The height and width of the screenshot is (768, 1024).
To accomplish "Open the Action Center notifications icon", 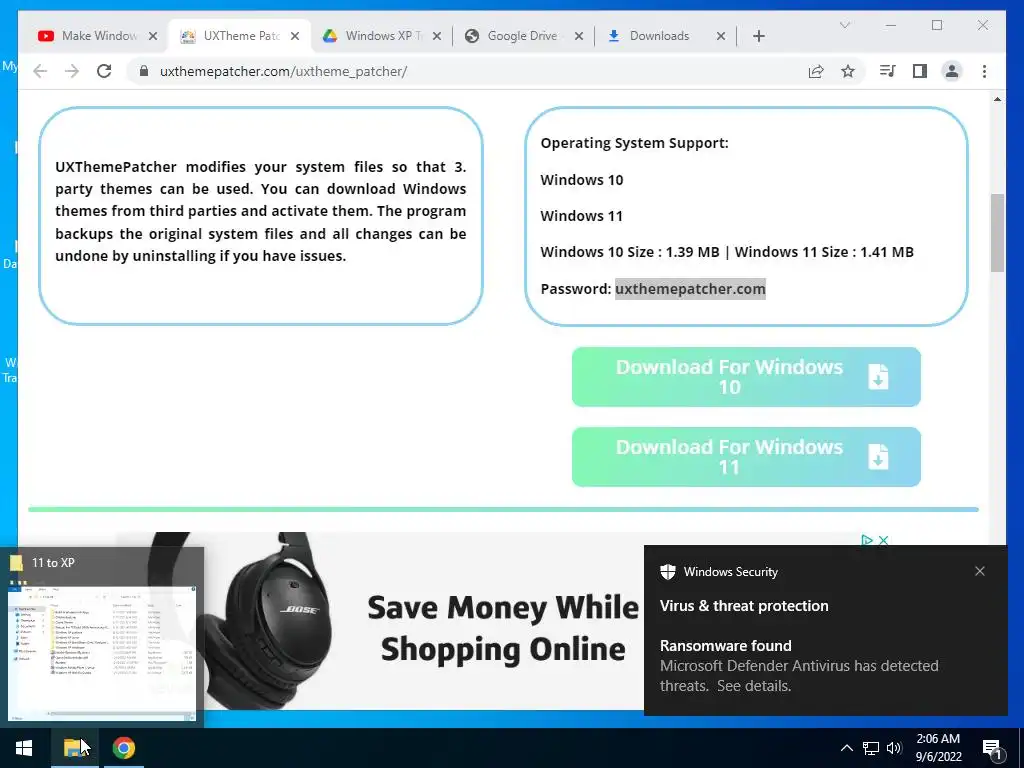I will click(x=993, y=749).
